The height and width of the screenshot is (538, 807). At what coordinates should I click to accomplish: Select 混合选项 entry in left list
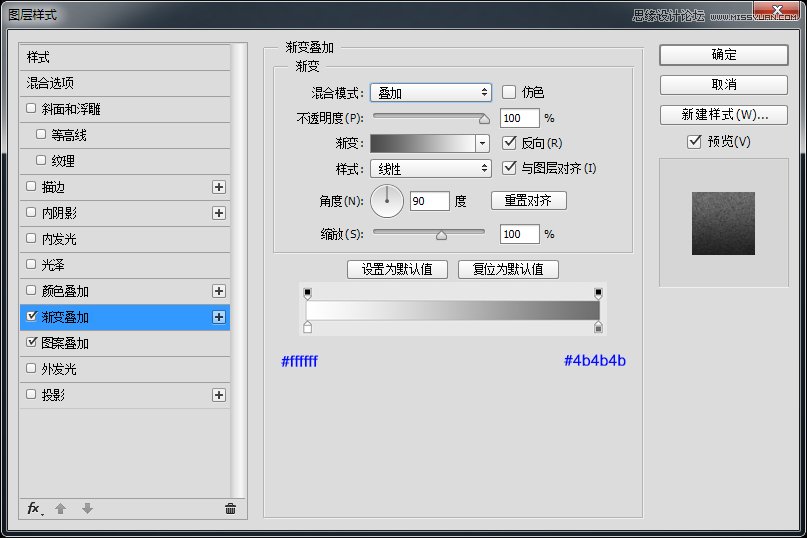coord(125,83)
